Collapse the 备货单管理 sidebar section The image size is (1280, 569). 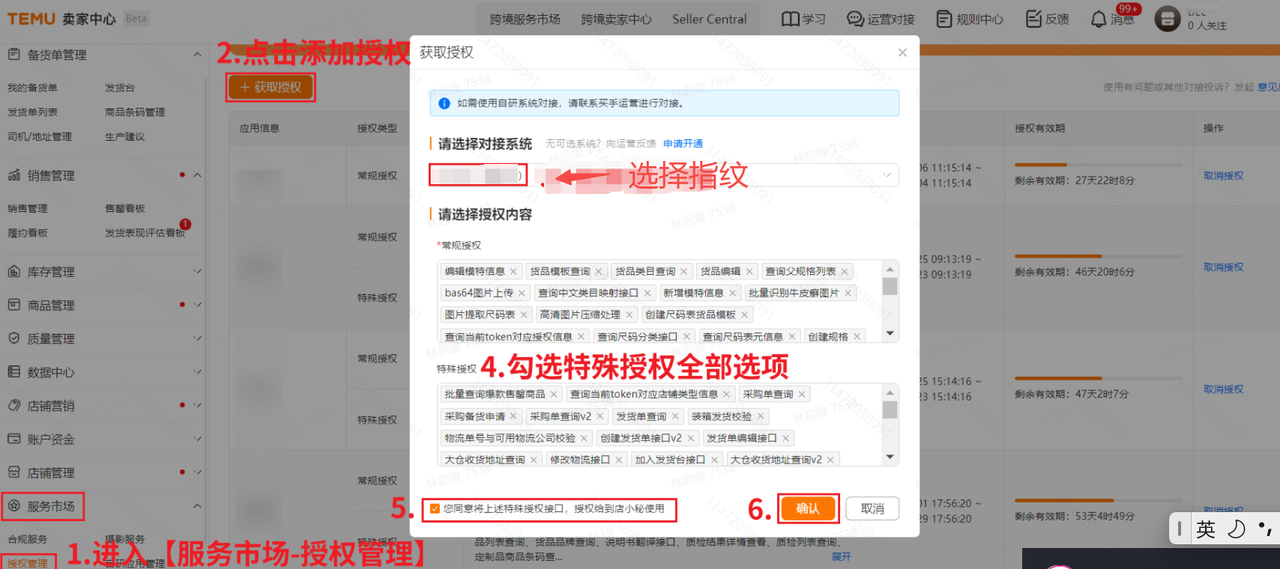coord(197,55)
